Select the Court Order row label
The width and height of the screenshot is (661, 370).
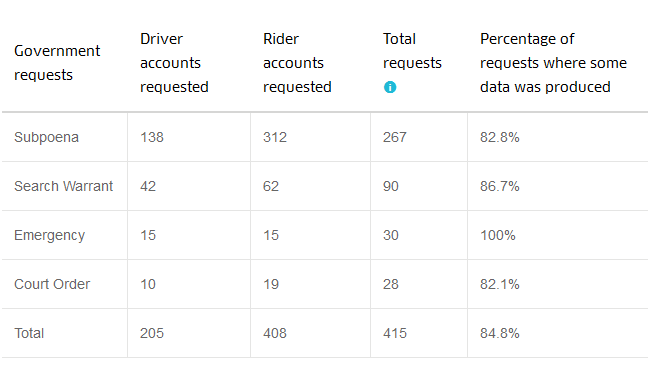[x=52, y=284]
